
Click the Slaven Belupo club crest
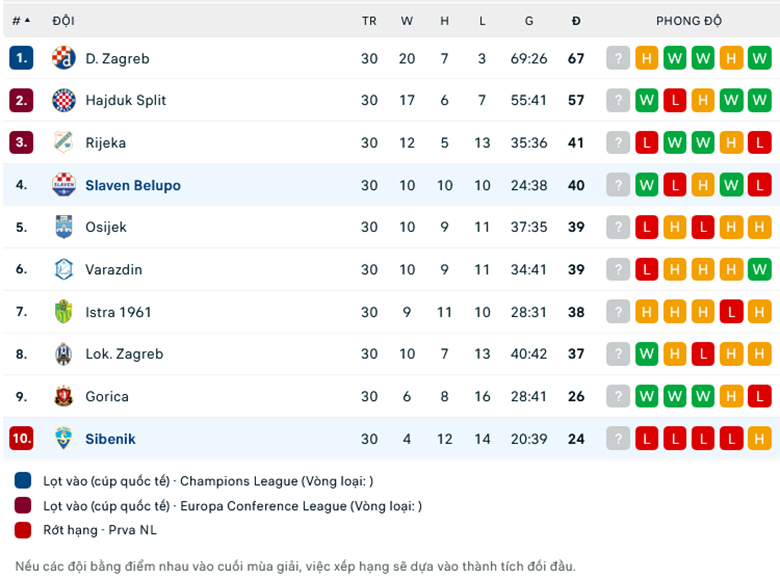[x=64, y=185]
